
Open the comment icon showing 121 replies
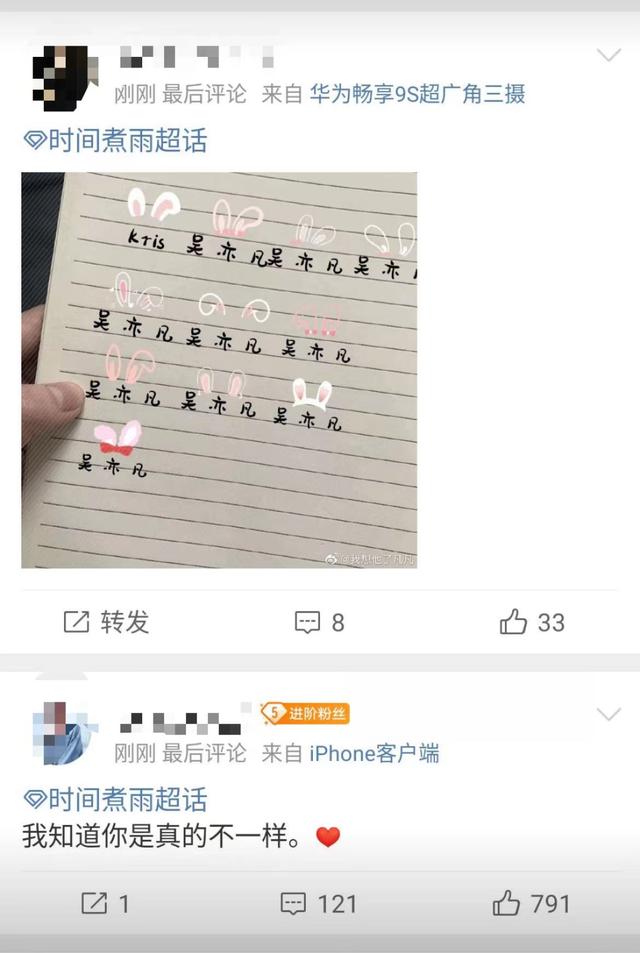[x=293, y=904]
